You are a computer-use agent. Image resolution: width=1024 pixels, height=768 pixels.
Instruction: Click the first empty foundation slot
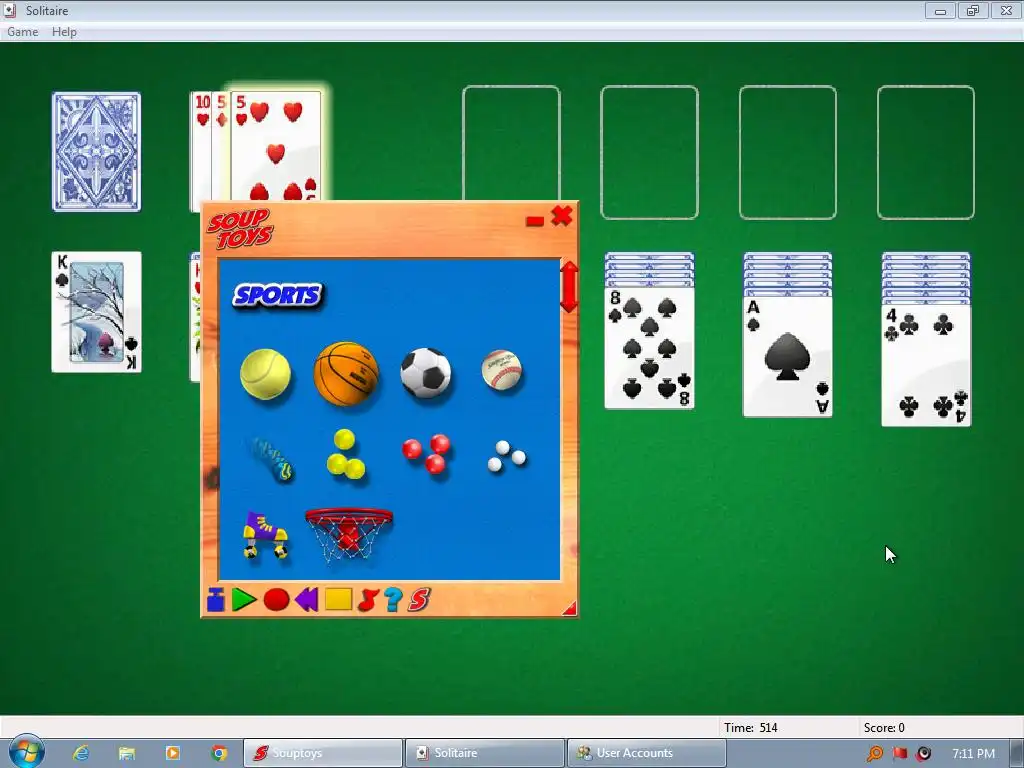point(511,143)
